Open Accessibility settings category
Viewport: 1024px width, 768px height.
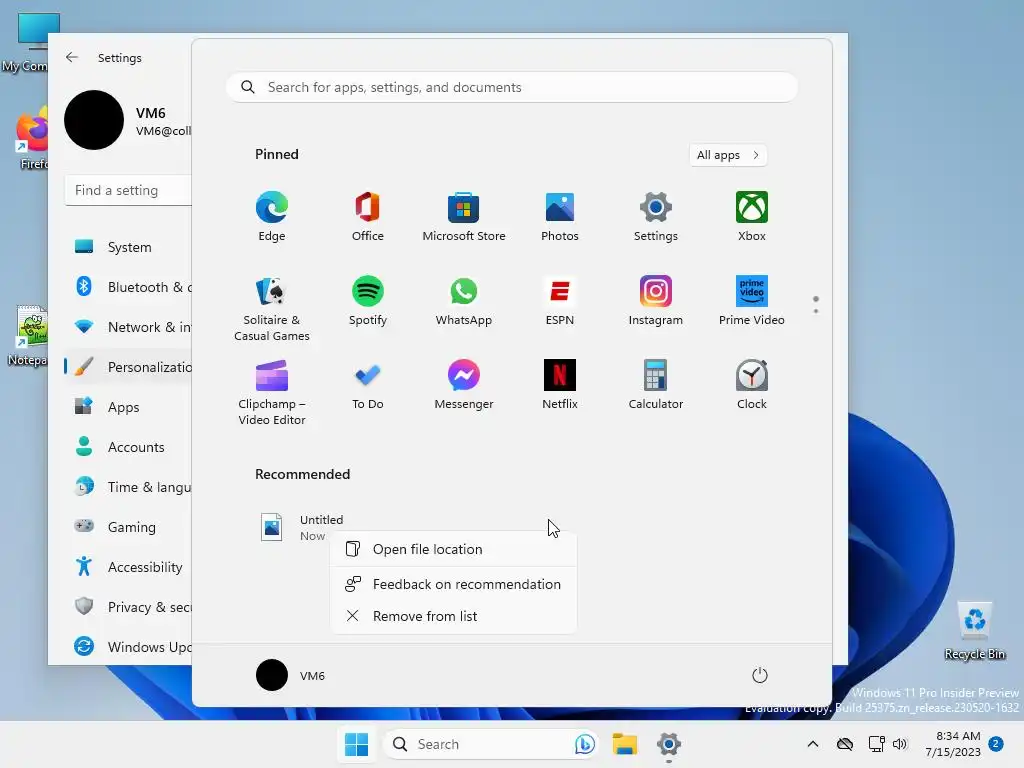coord(128,566)
